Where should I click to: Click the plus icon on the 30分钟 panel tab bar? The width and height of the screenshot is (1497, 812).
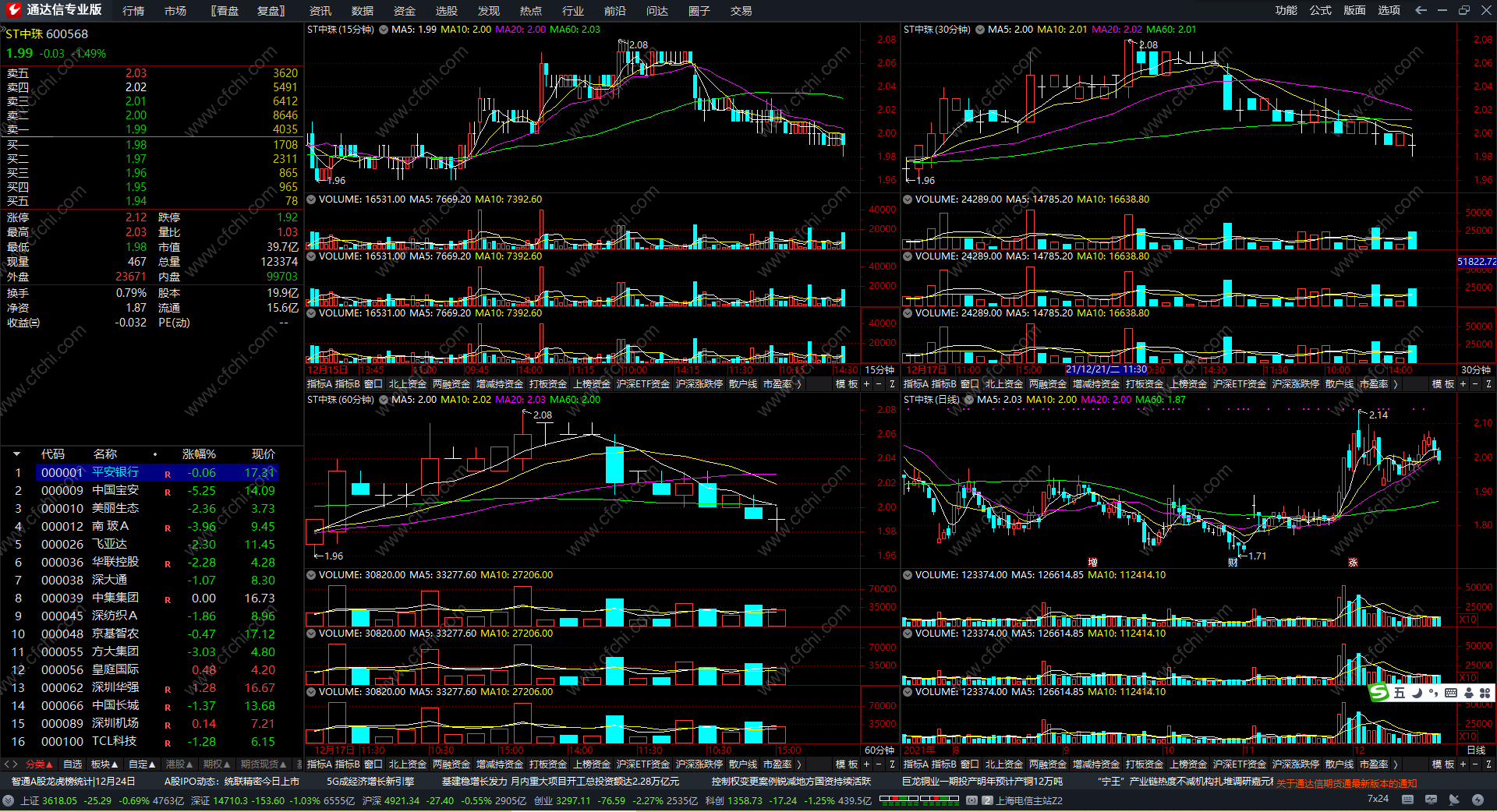click(1463, 384)
